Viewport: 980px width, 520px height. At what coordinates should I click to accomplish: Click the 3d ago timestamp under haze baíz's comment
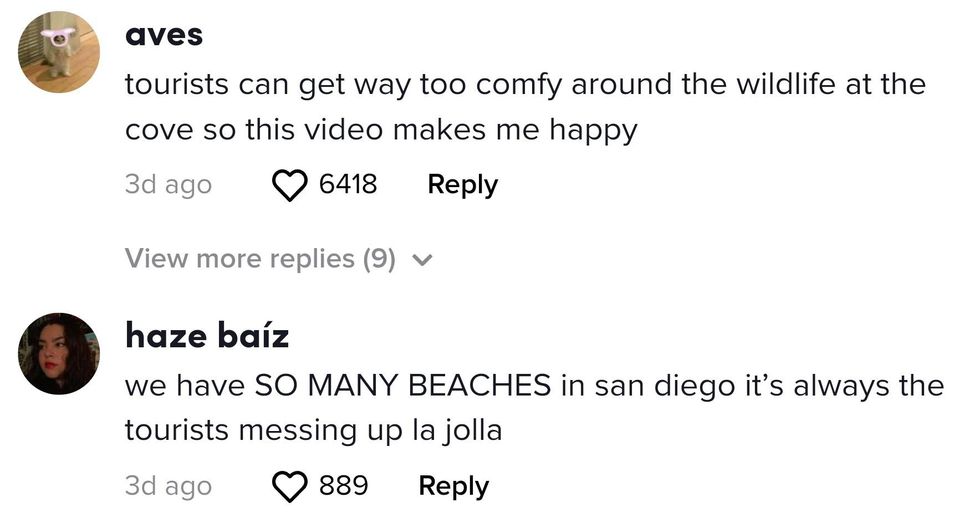168,486
